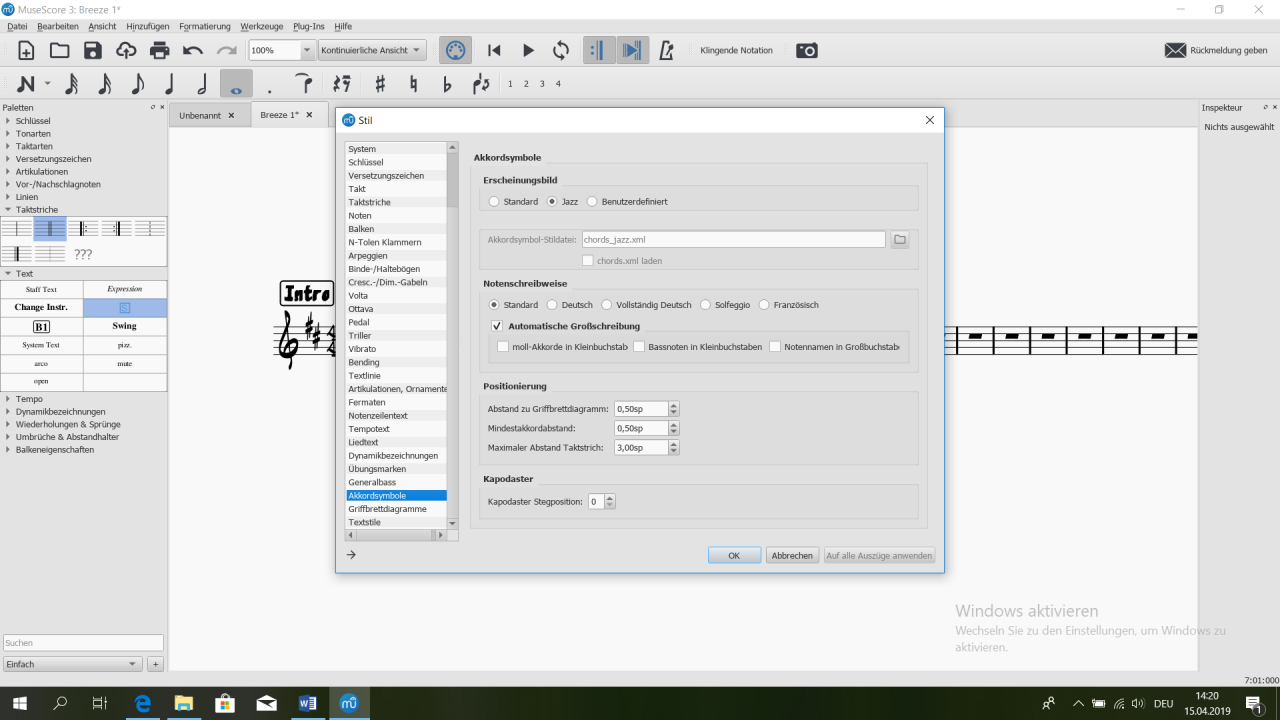Screen dimensions: 1280x720
Task: Open the zoom percentage dropdown
Action: [307, 50]
